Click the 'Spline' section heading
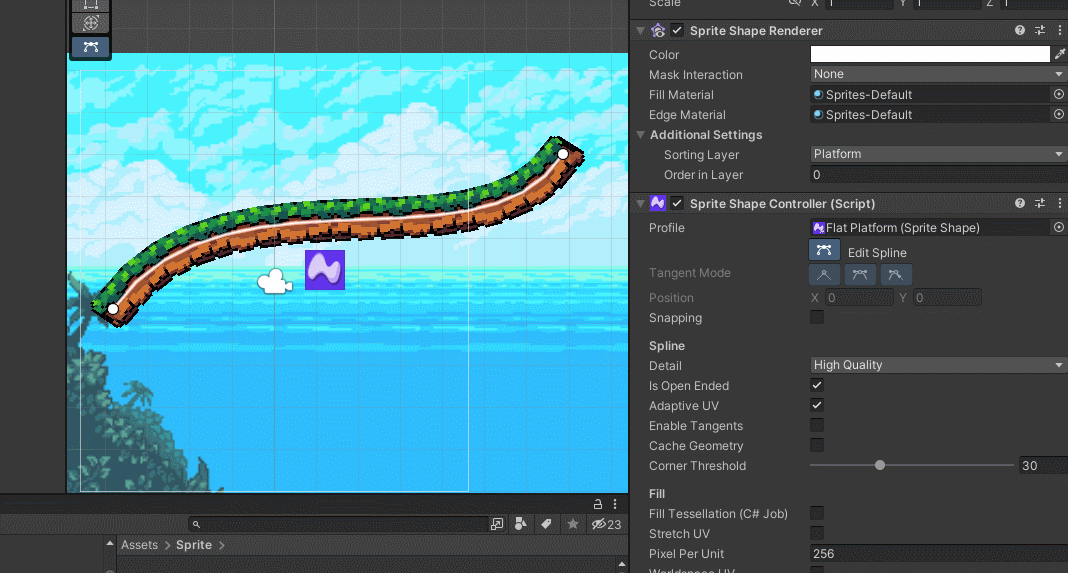Viewport: 1068px width, 573px height. (x=667, y=345)
